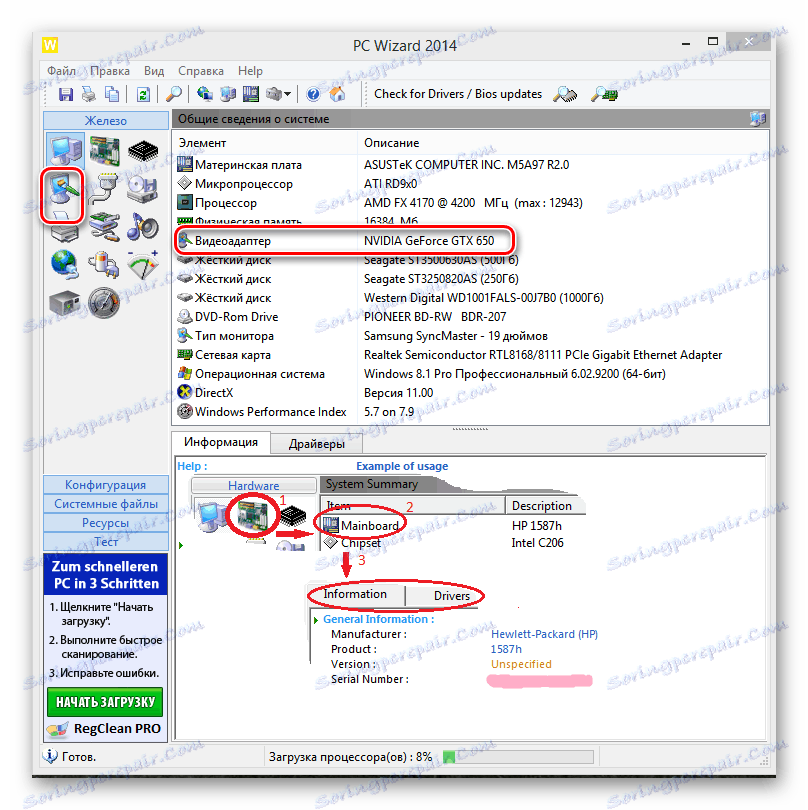Select the Операционная система row
Screen dimensions: 808x810
click(470, 374)
